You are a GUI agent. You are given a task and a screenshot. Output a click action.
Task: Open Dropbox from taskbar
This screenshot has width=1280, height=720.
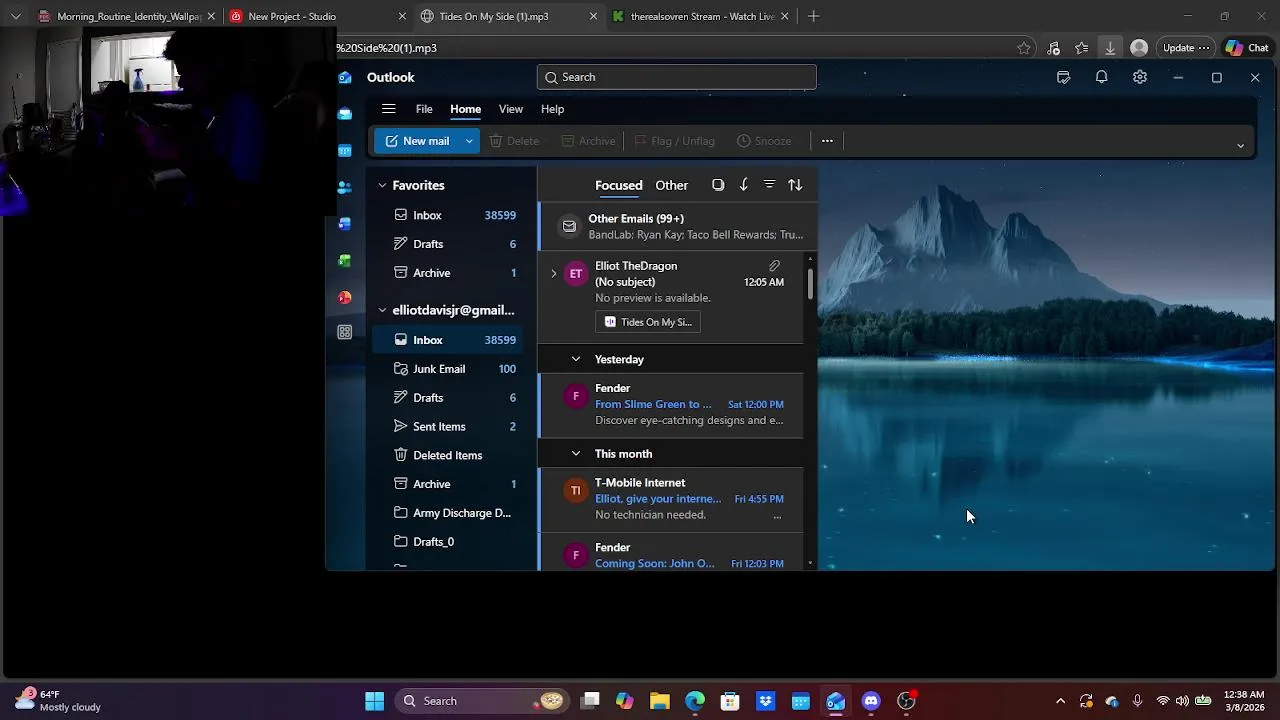pos(766,701)
